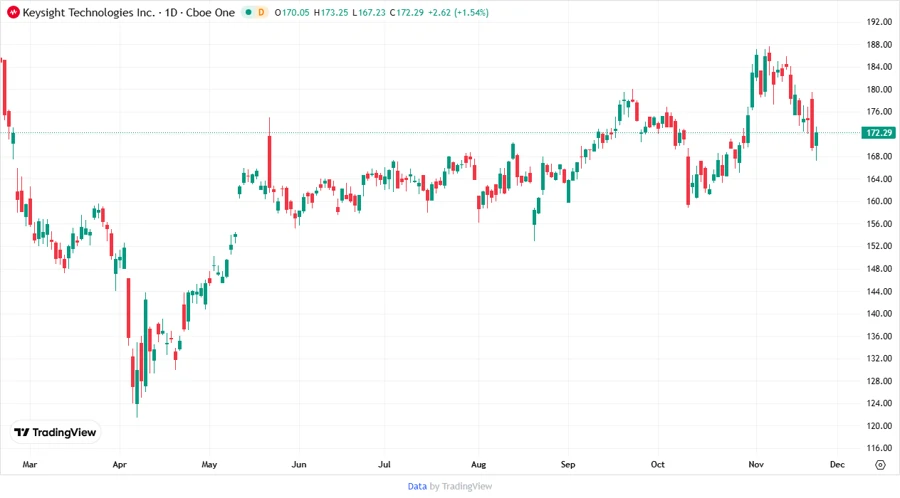Click the 180.00 price axis label
The image size is (900, 498).
coord(879,89)
